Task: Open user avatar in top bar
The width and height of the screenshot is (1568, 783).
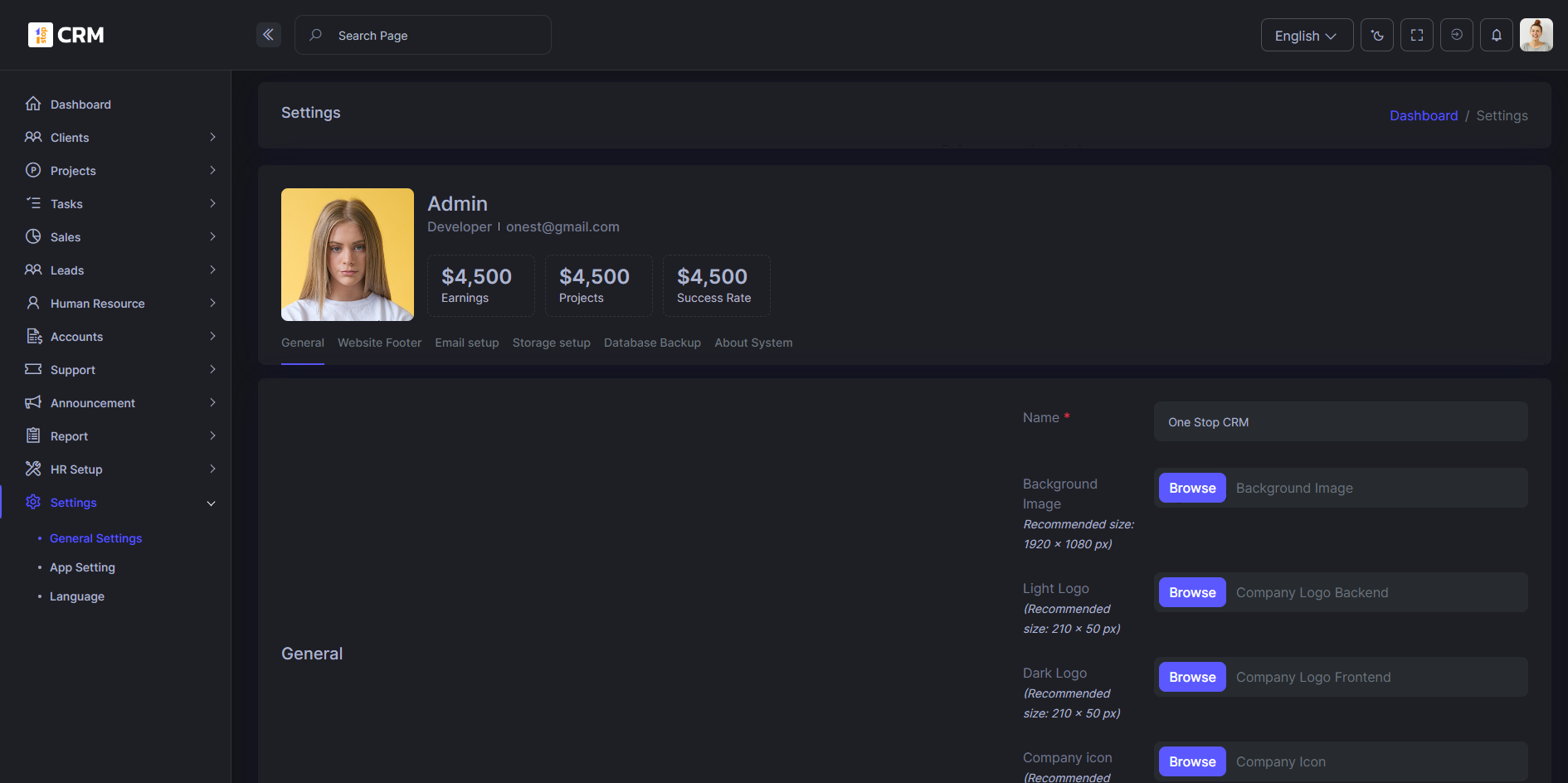Action: pyautogui.click(x=1536, y=35)
